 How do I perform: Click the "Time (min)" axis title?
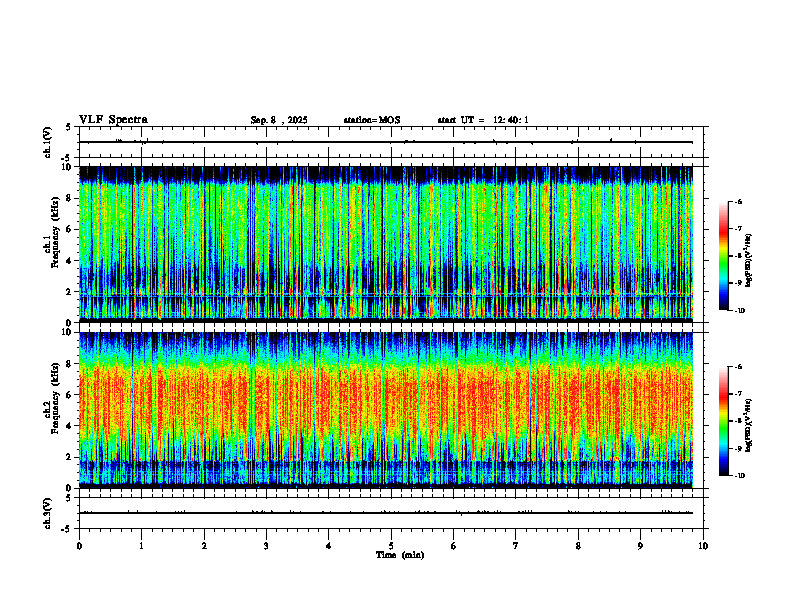400,555
